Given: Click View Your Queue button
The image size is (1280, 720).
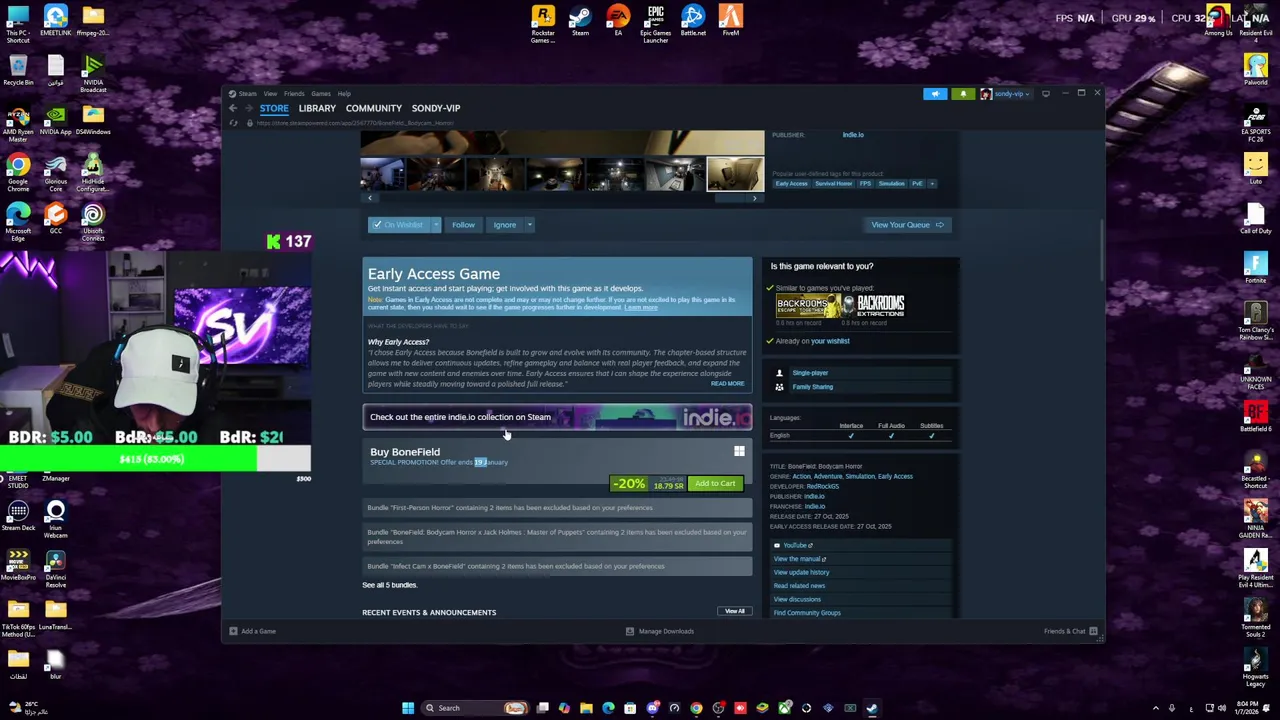Looking at the screenshot, I should pos(908,225).
